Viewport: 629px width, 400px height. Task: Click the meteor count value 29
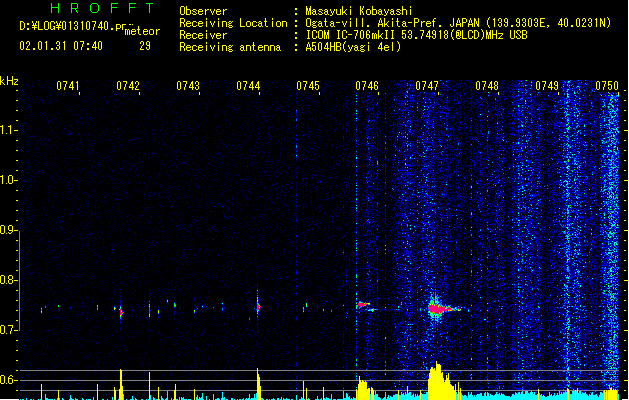(145, 46)
